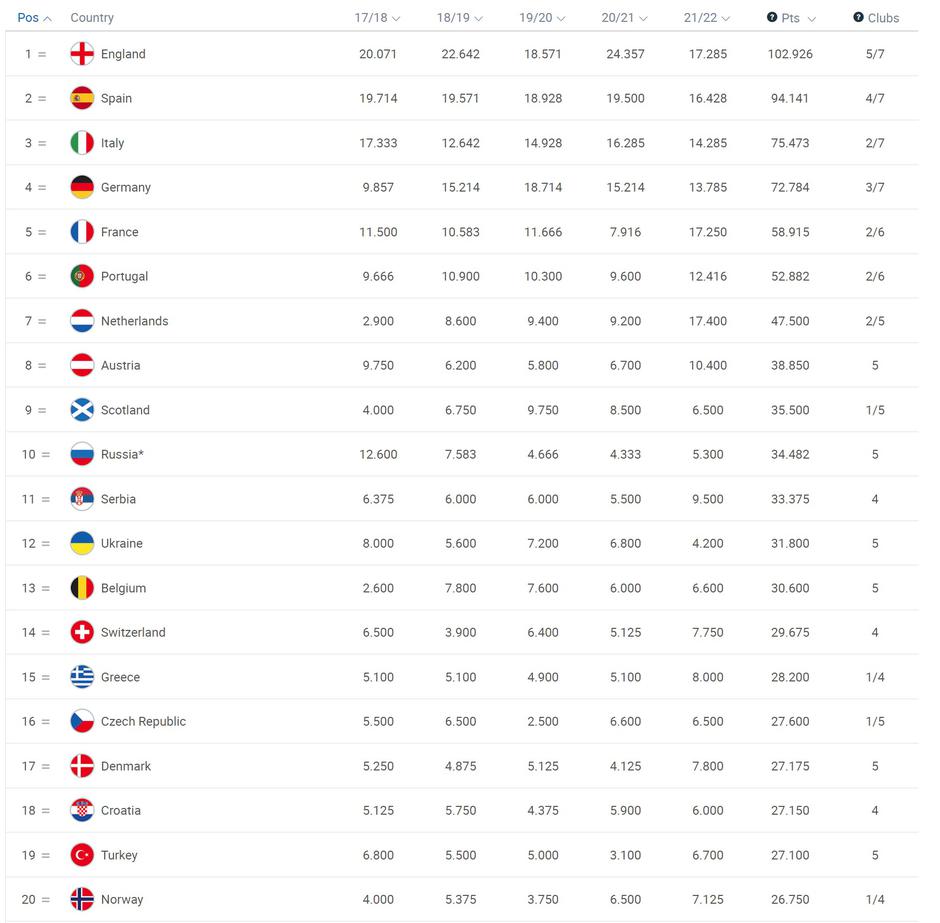Click the Turkey flag icon
The width and height of the screenshot is (940, 923).
click(x=82, y=855)
